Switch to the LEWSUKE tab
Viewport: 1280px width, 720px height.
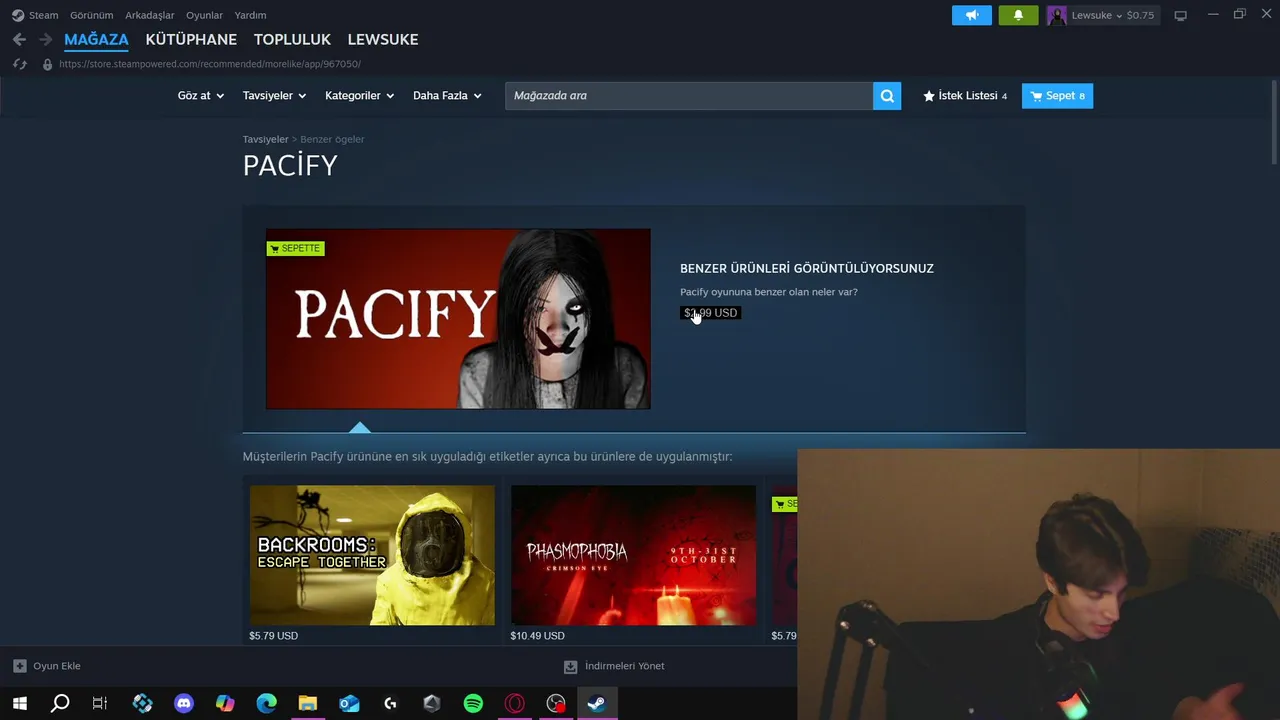(x=383, y=39)
